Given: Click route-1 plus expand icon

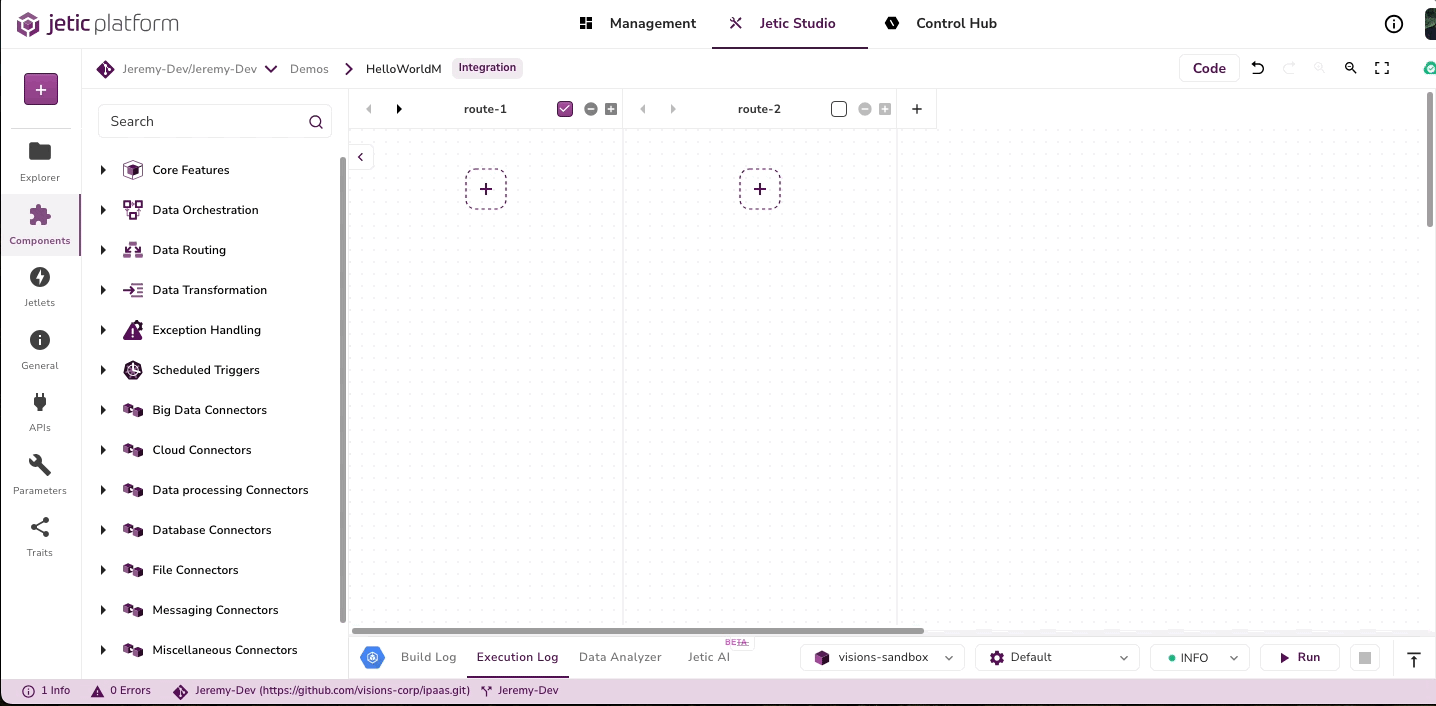Looking at the screenshot, I should coord(611,109).
